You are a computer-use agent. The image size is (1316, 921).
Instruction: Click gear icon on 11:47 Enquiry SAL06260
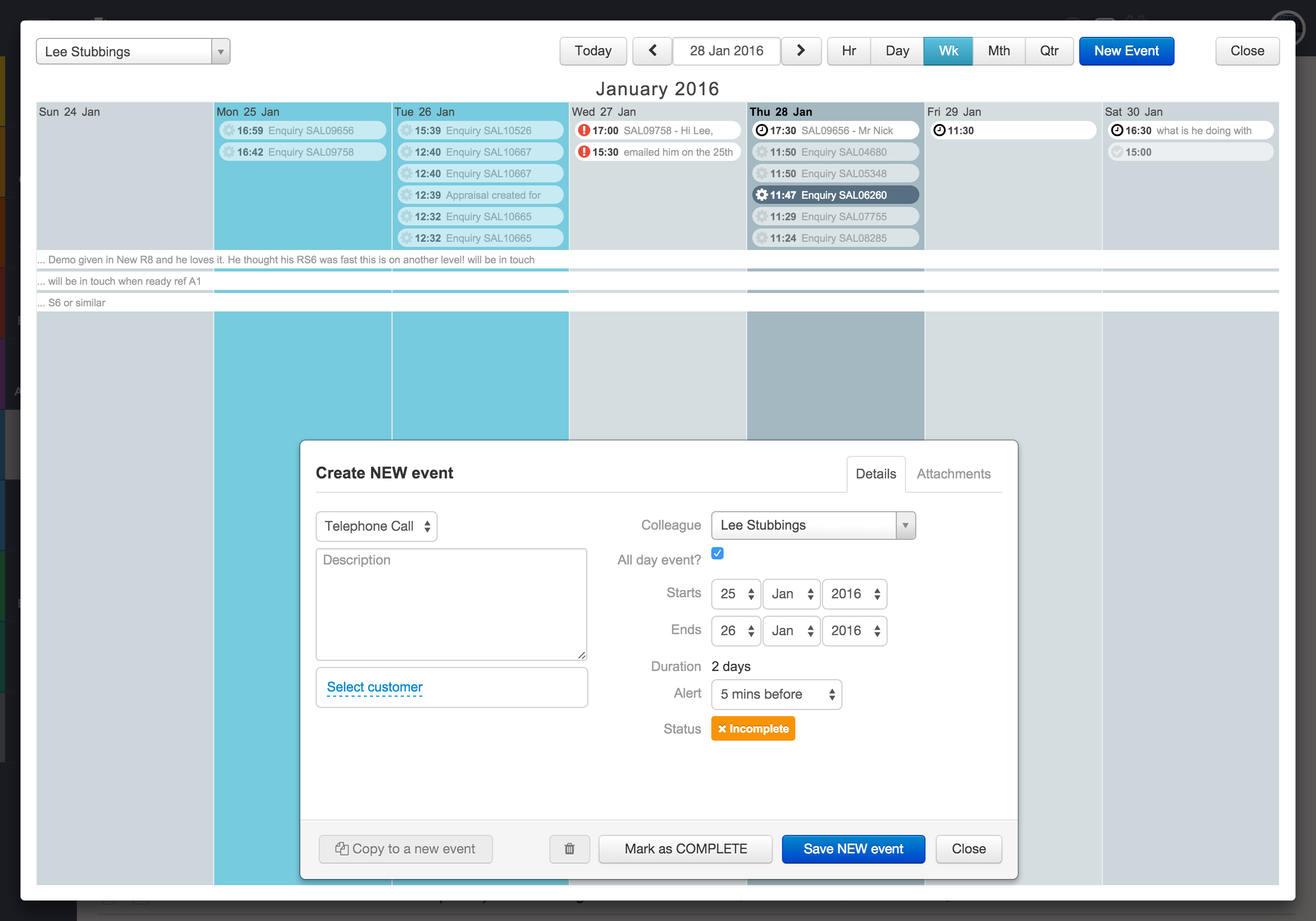click(x=761, y=195)
